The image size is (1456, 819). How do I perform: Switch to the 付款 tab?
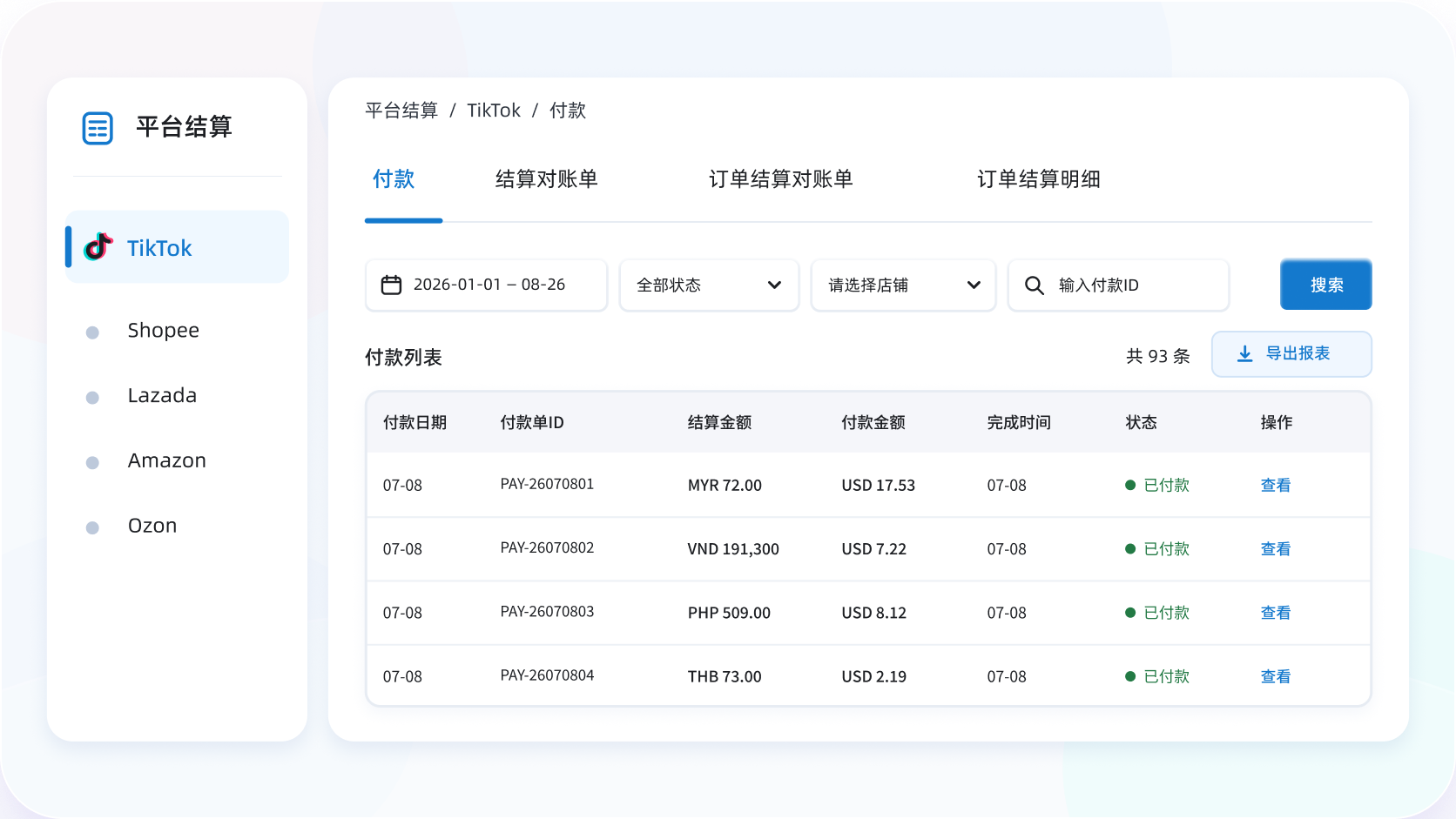(394, 179)
